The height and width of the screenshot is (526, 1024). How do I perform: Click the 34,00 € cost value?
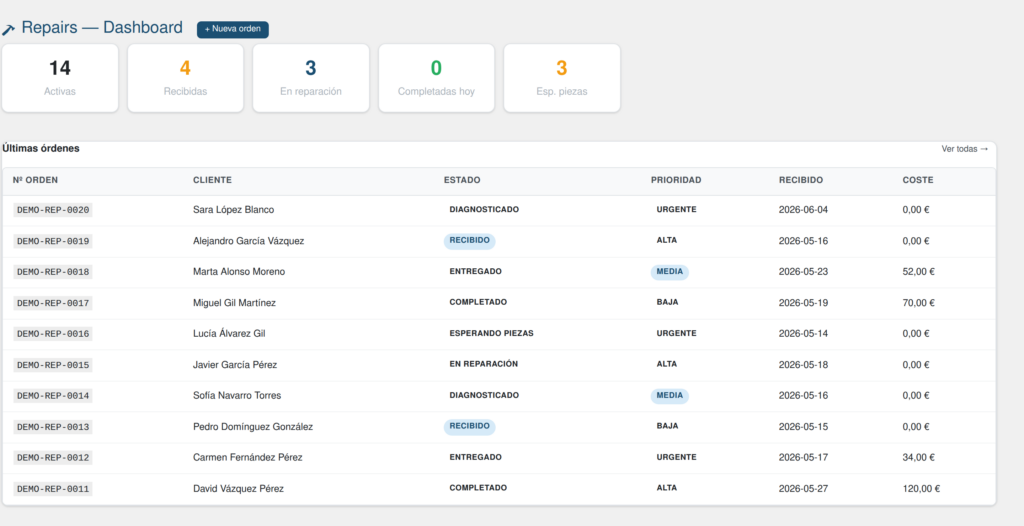pos(918,458)
